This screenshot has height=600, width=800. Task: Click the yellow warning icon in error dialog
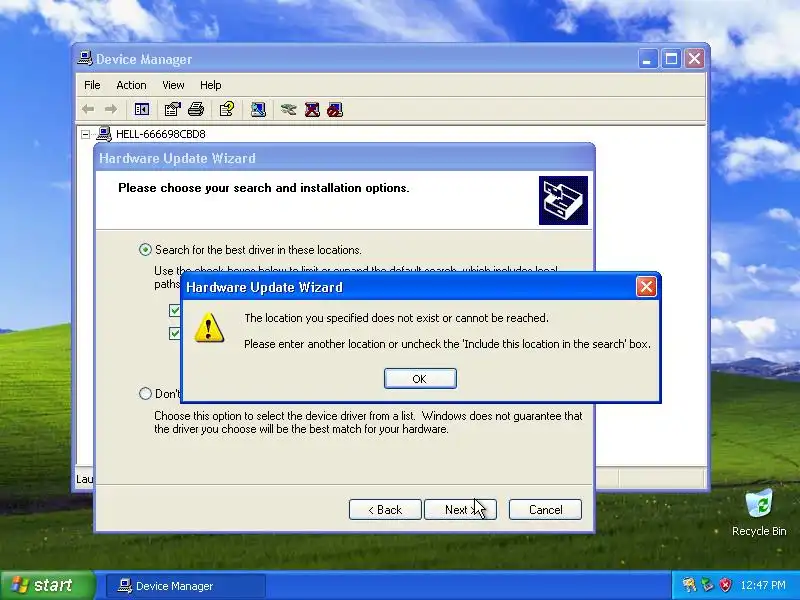(x=209, y=327)
